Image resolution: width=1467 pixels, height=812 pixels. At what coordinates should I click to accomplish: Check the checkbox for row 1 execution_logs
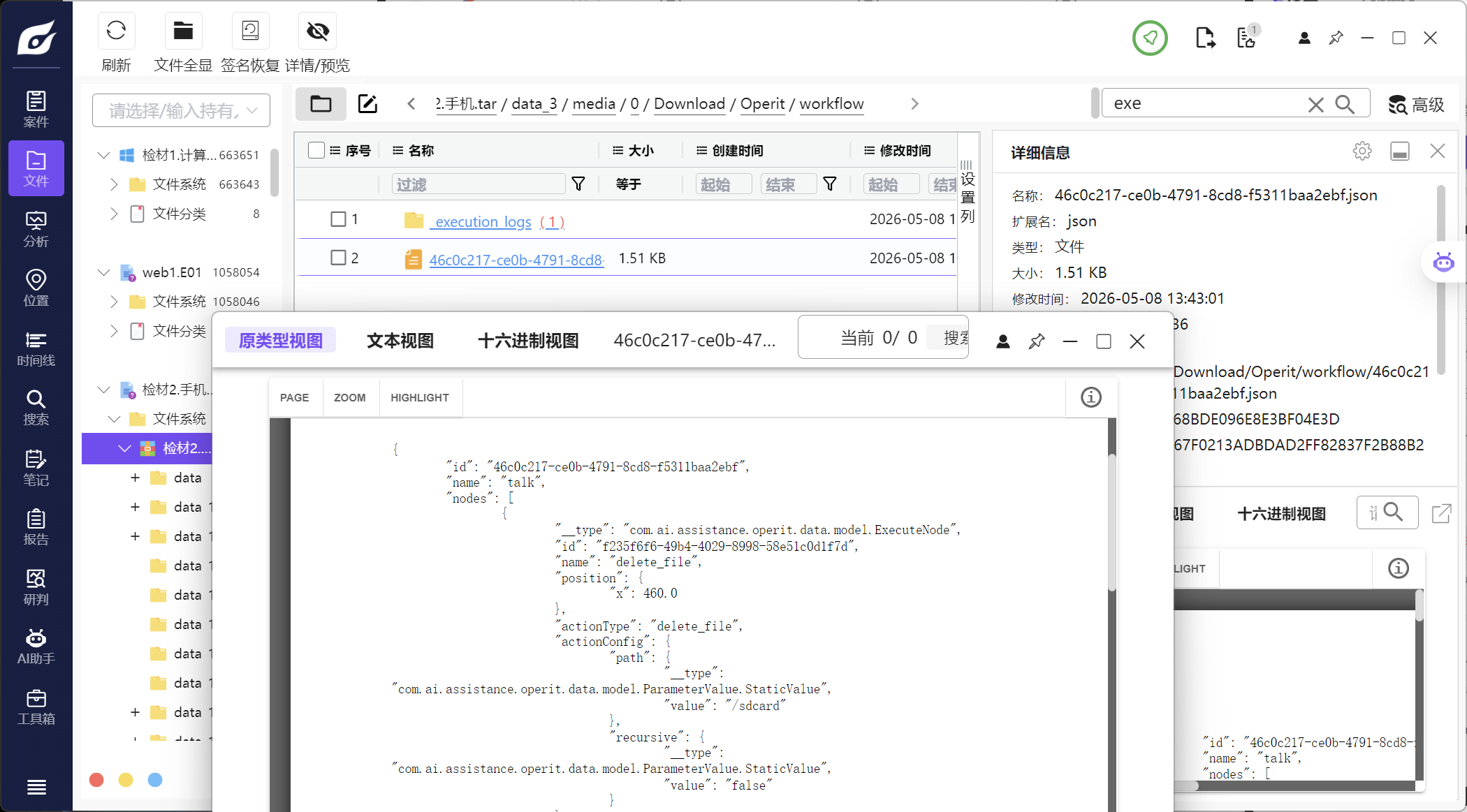(338, 219)
